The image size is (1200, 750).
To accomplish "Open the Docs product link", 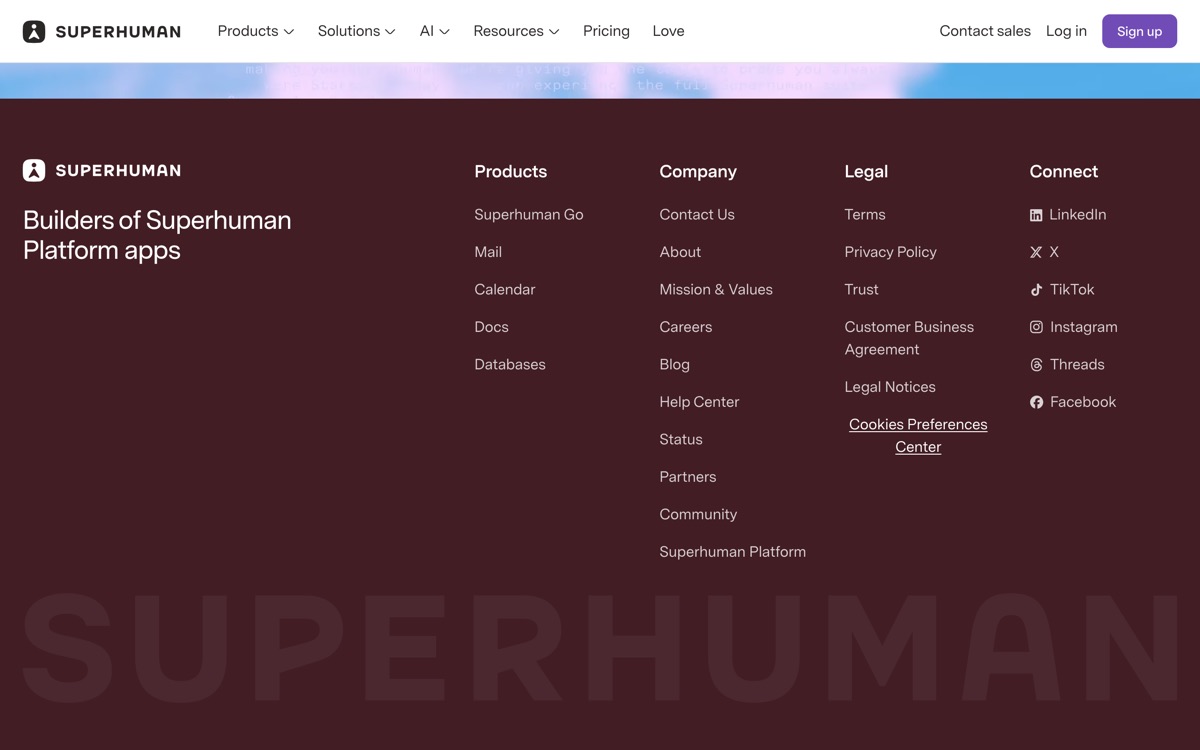I will tap(491, 327).
